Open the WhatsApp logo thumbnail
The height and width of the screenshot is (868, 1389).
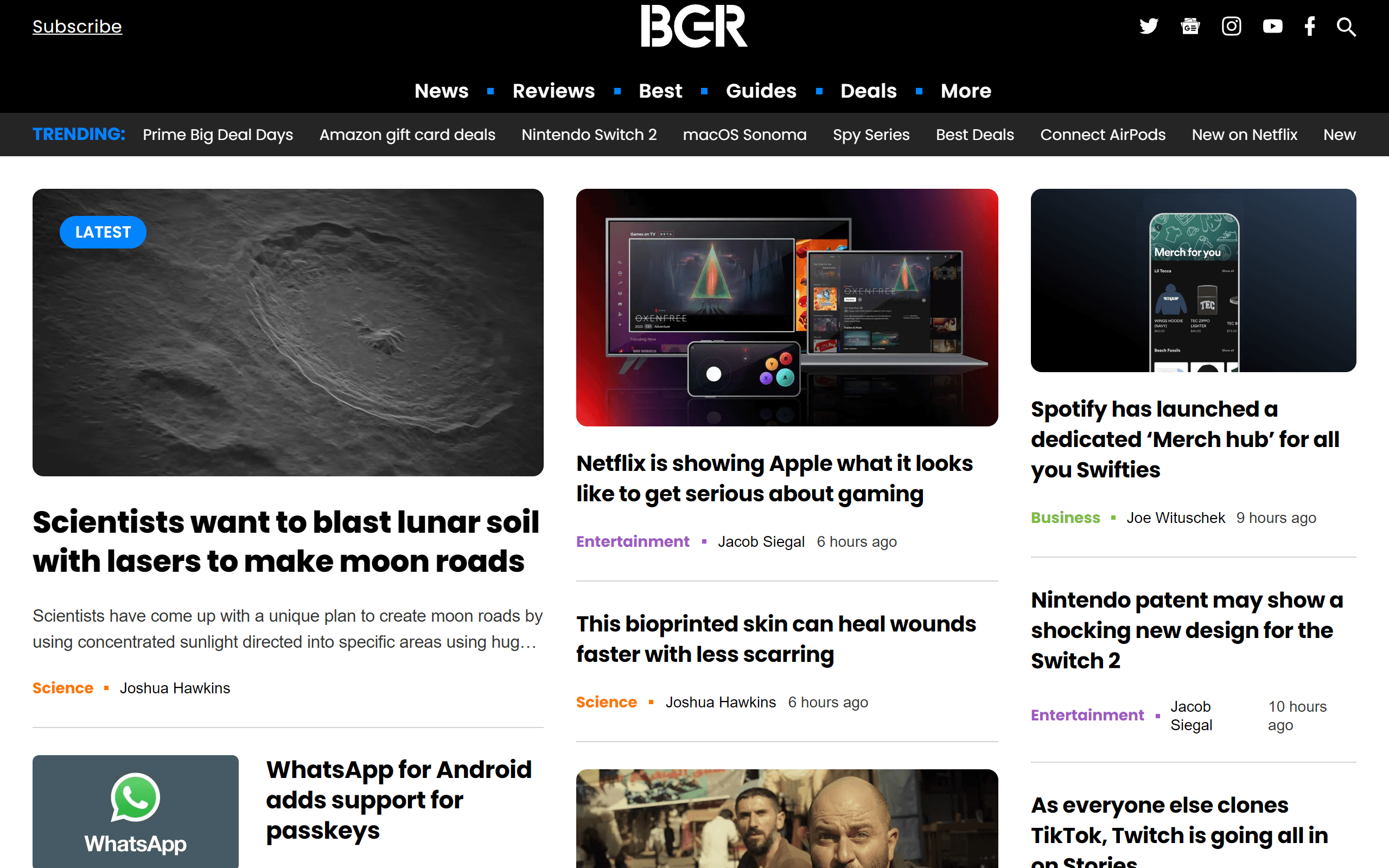point(136,811)
